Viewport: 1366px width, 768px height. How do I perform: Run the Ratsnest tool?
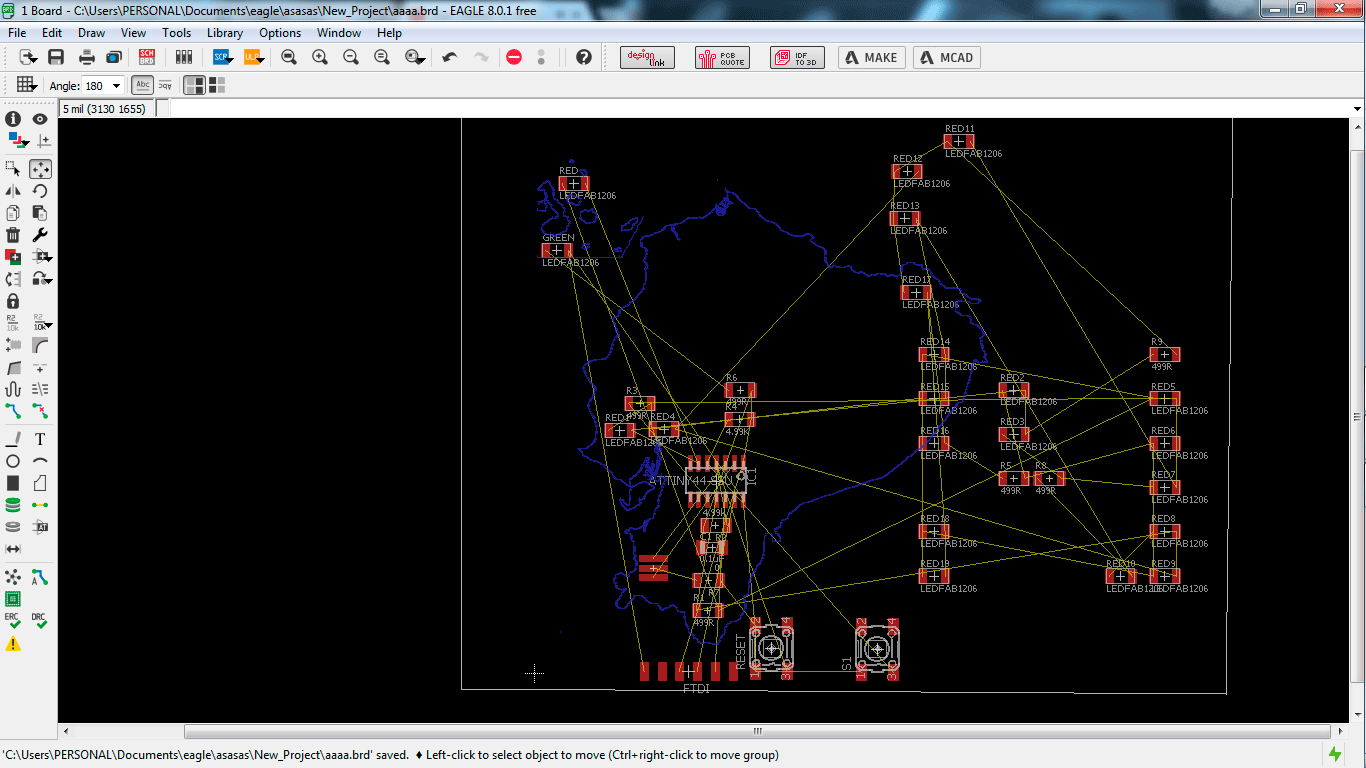(13, 577)
